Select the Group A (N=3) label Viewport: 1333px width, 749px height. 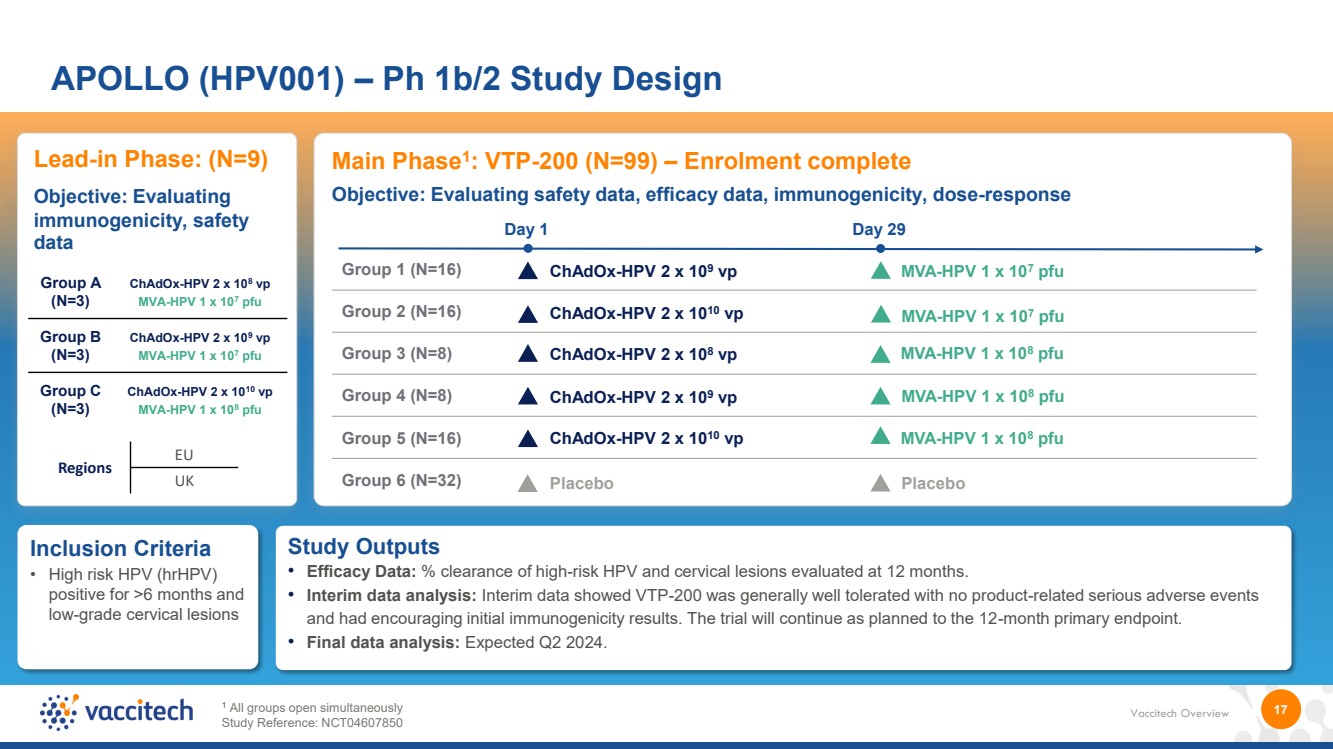click(x=70, y=291)
